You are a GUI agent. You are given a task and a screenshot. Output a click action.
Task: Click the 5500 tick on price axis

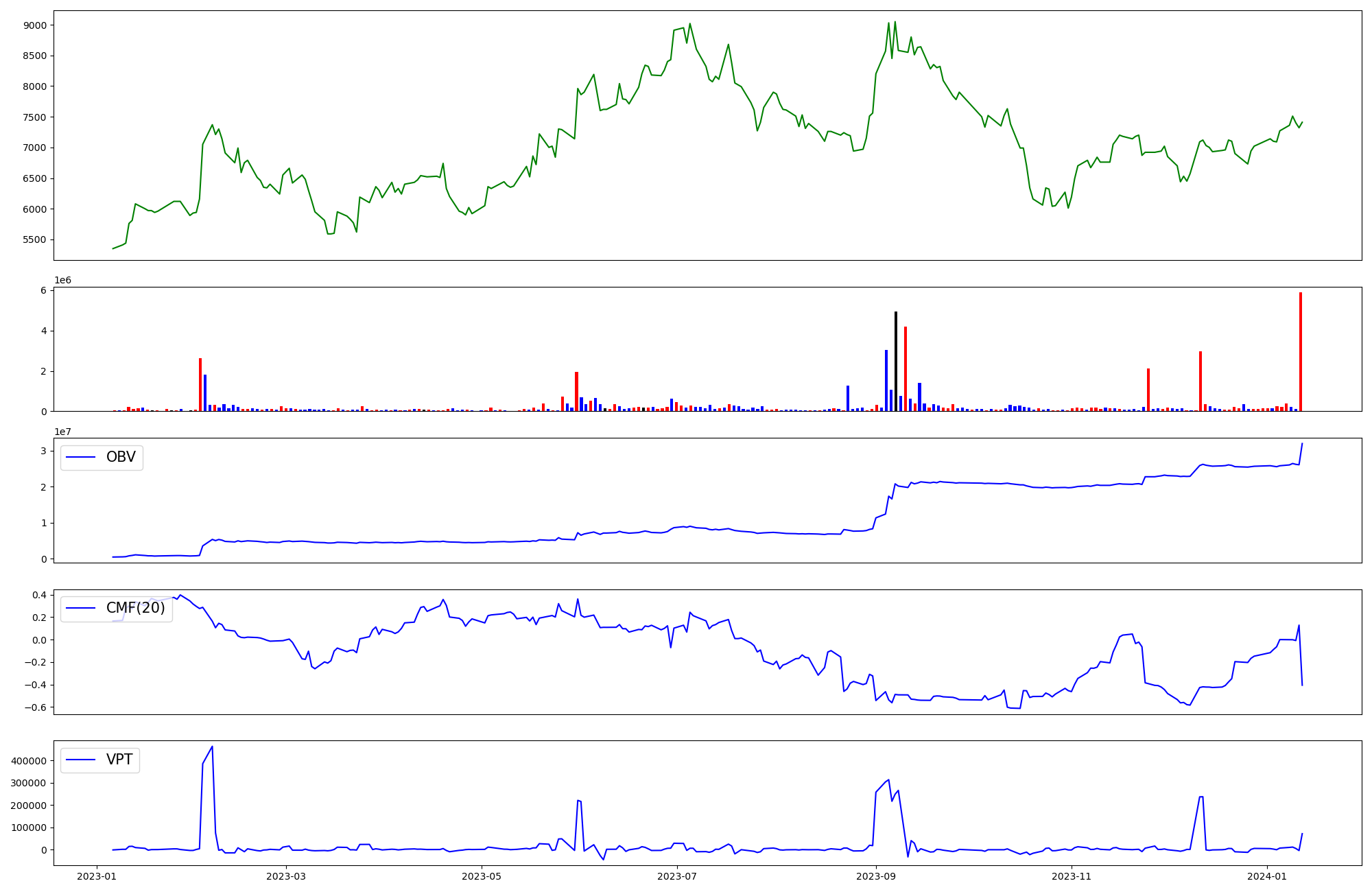pos(35,240)
